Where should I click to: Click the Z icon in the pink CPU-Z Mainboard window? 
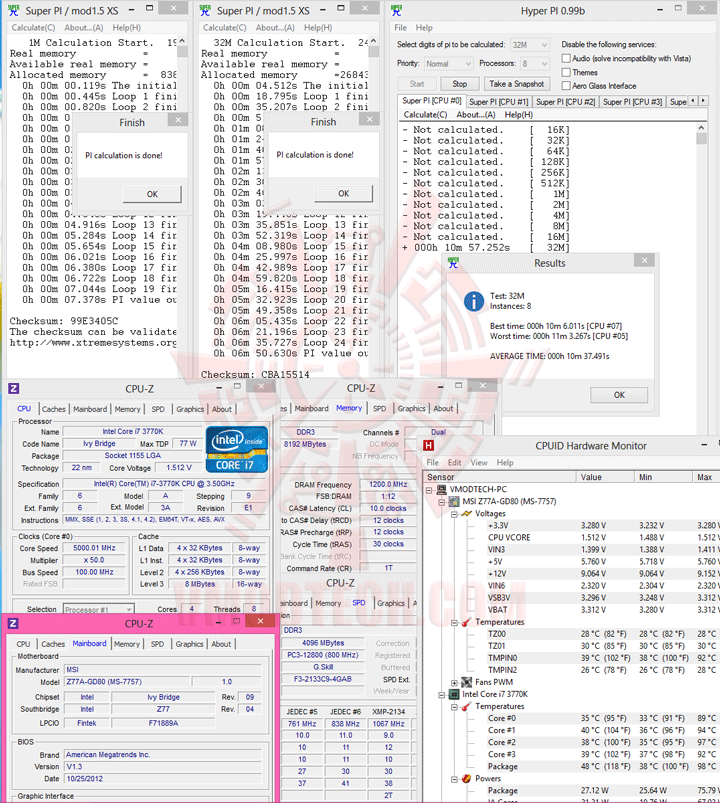(x=13, y=623)
